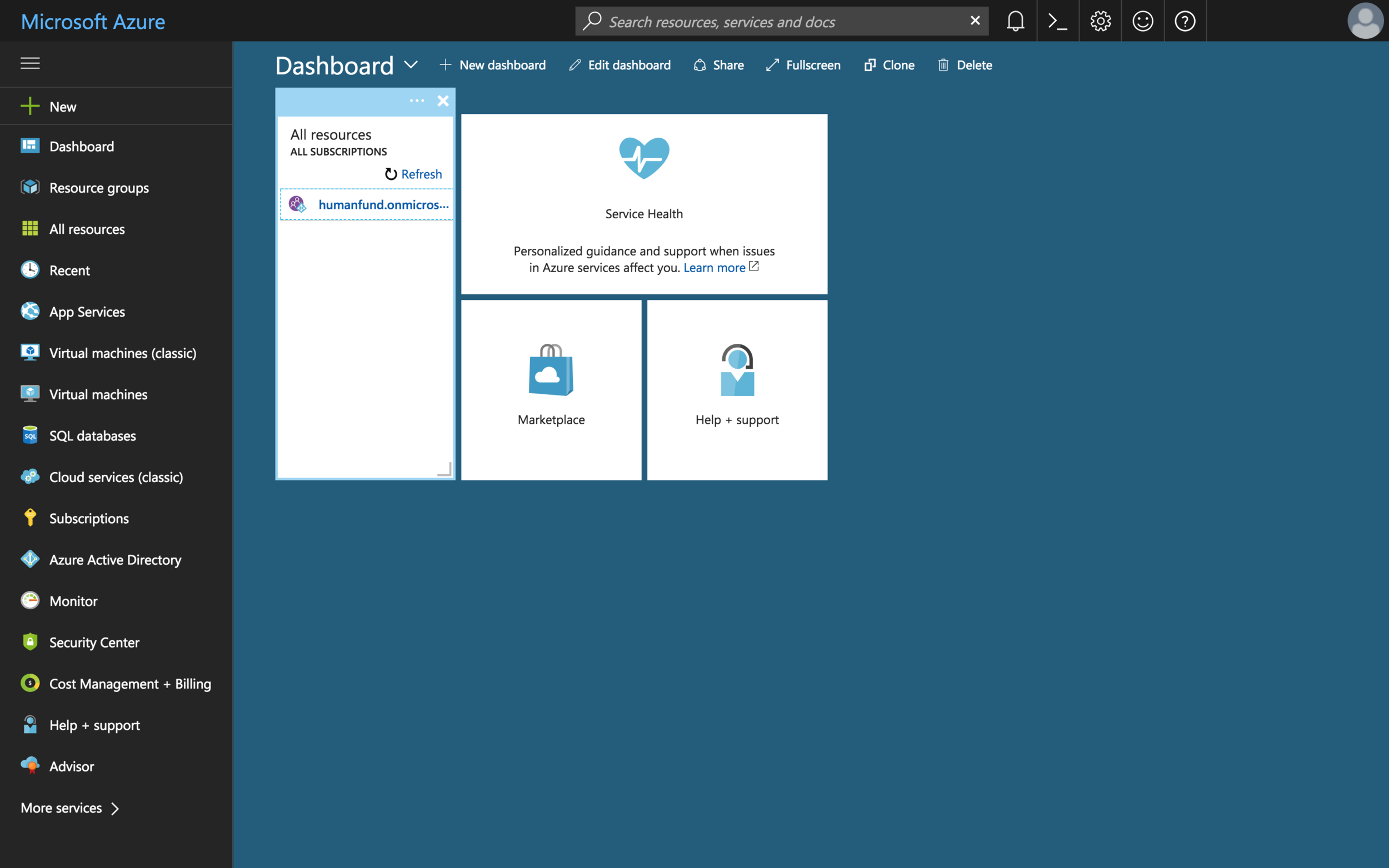Delete the current dashboard
1389x868 pixels.
[965, 65]
